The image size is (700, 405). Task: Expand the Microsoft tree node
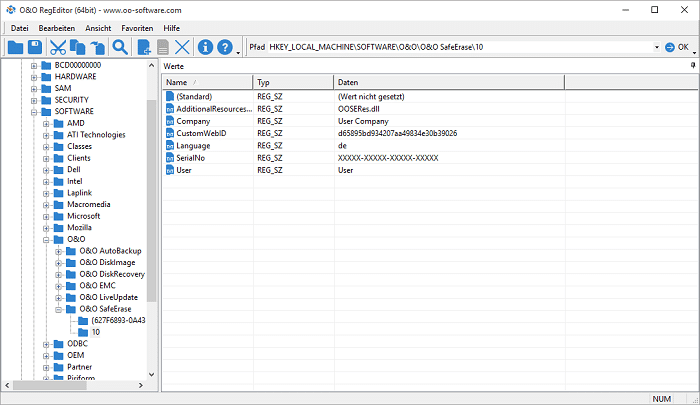pos(46,216)
